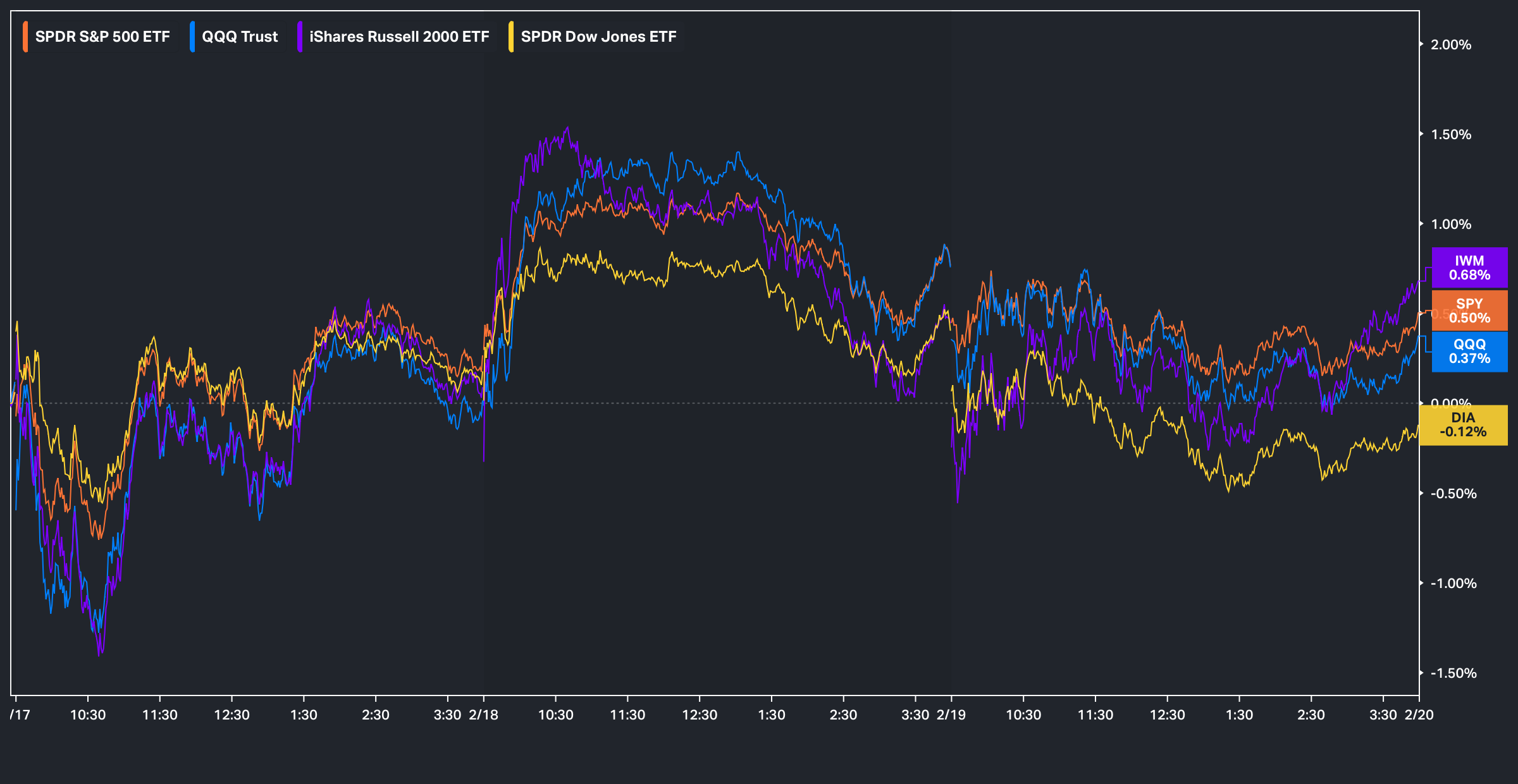Click the 1.50% tick label on percent axis
The width and height of the screenshot is (1518, 784).
1451,135
